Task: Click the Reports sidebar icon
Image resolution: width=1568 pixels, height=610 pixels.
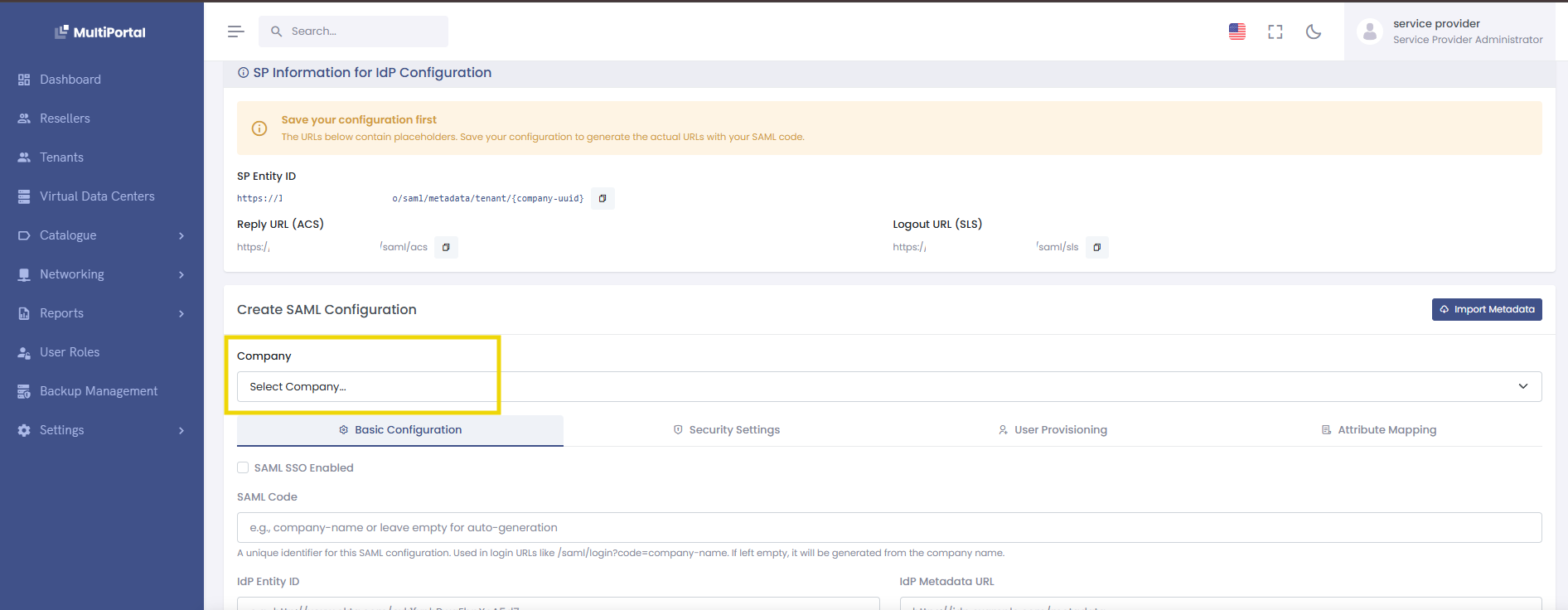Action: 24,313
